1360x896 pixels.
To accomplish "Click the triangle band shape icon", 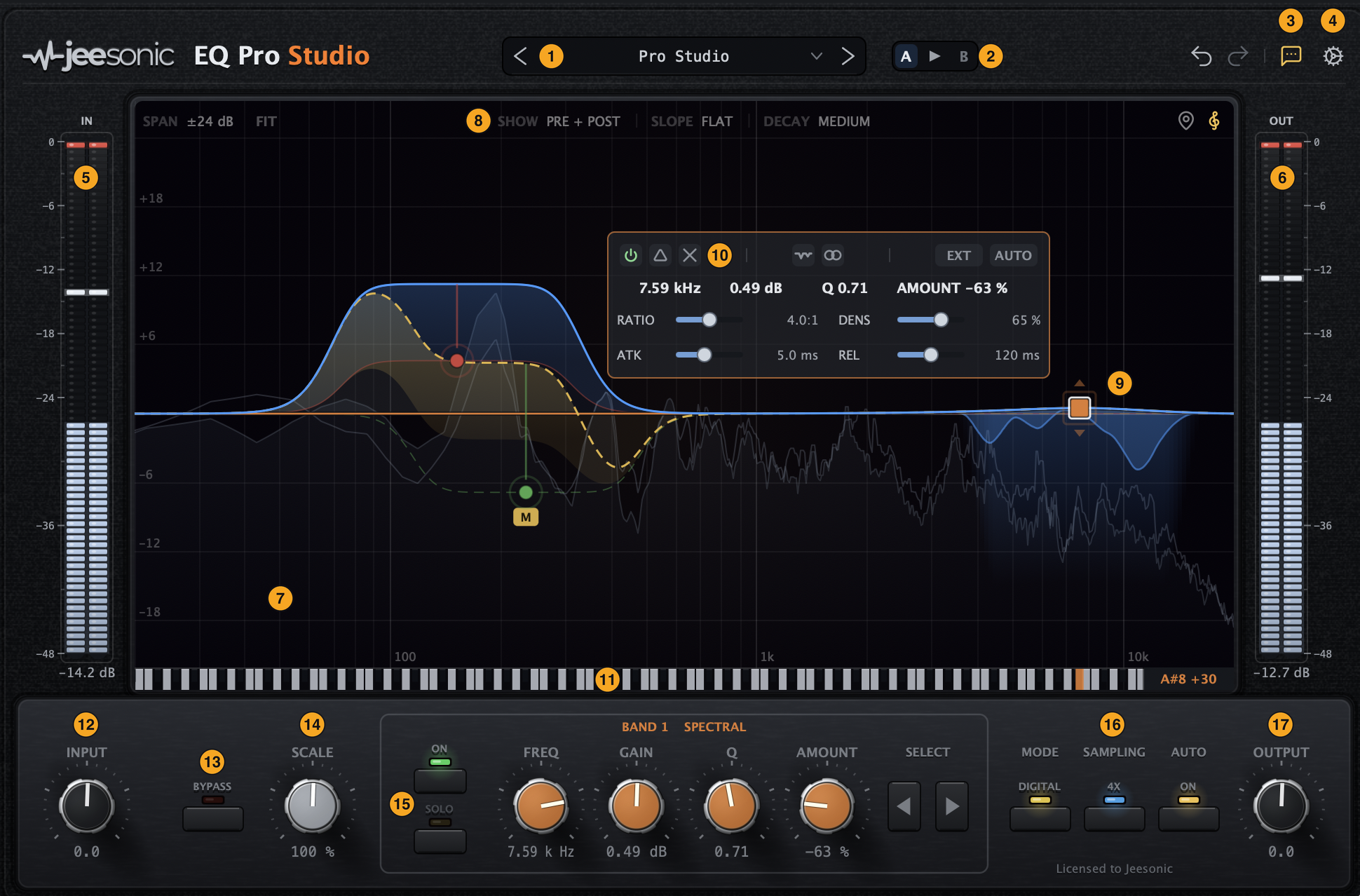I will point(660,255).
